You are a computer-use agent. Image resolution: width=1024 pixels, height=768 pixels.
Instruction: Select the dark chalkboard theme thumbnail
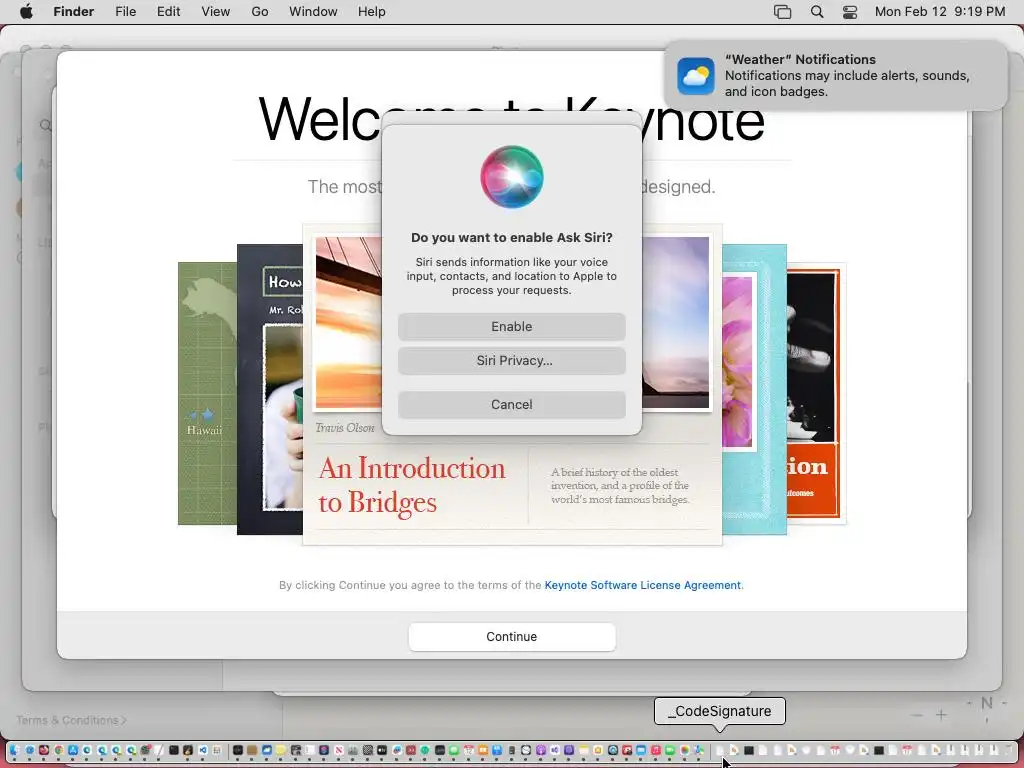270,389
